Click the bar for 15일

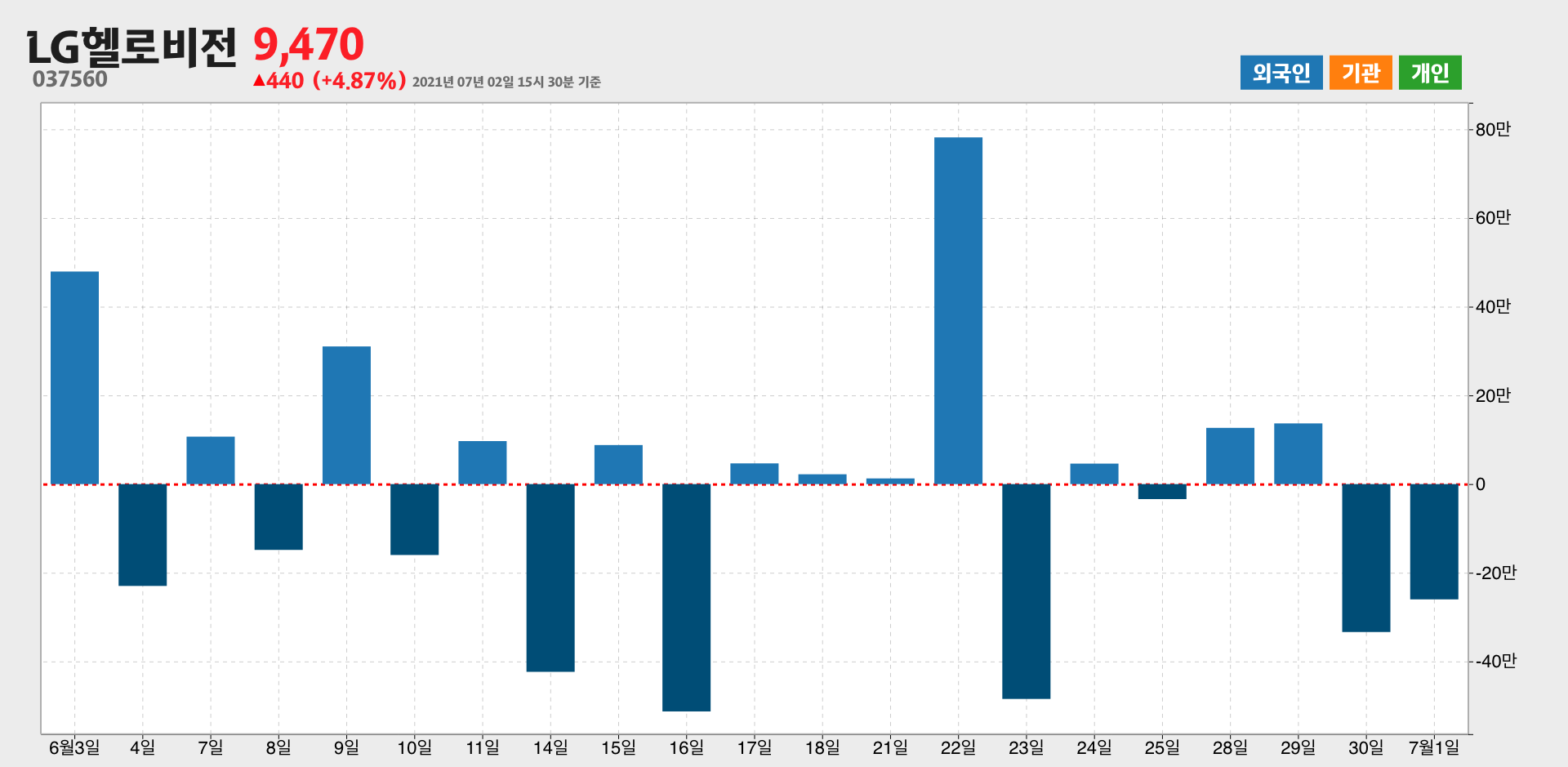pos(618,465)
